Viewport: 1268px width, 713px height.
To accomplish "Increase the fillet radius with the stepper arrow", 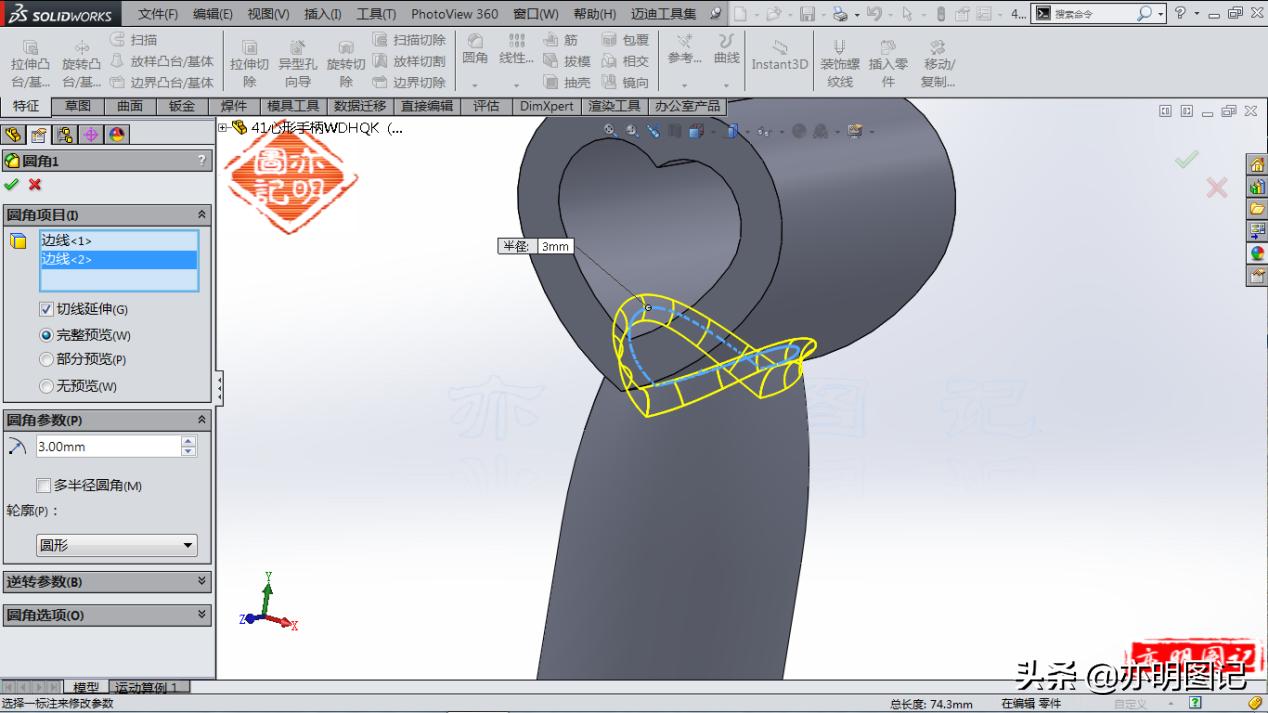I will click(188, 441).
